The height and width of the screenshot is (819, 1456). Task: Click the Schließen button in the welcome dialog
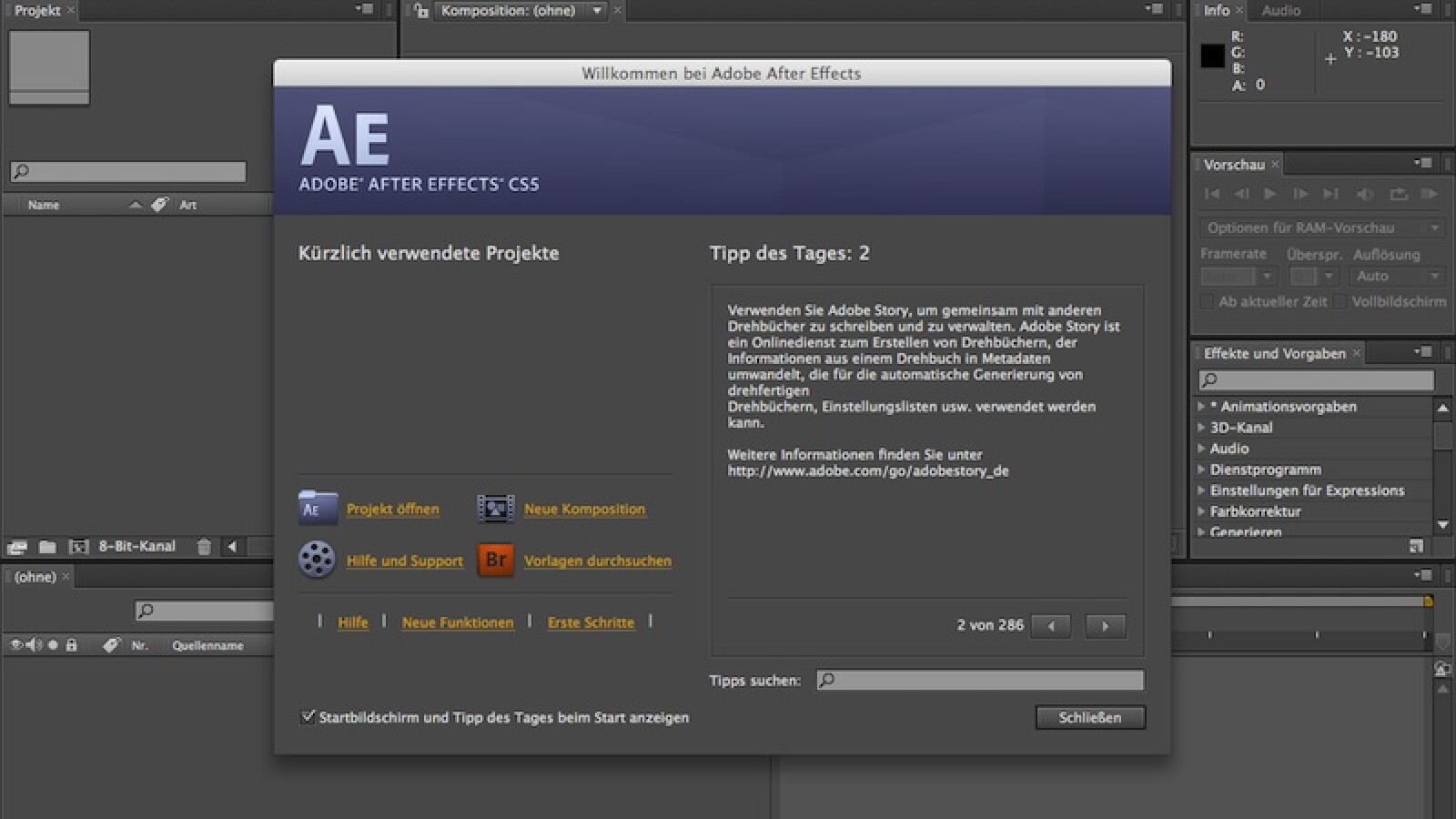click(1089, 717)
